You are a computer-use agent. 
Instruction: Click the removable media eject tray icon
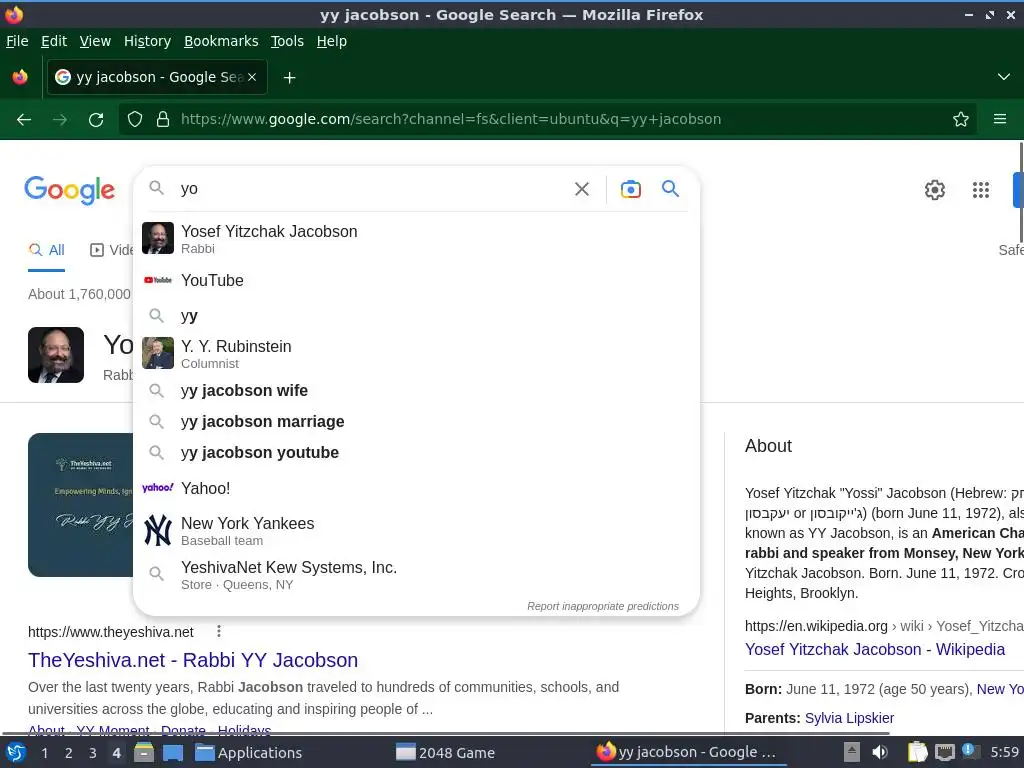[x=852, y=752]
